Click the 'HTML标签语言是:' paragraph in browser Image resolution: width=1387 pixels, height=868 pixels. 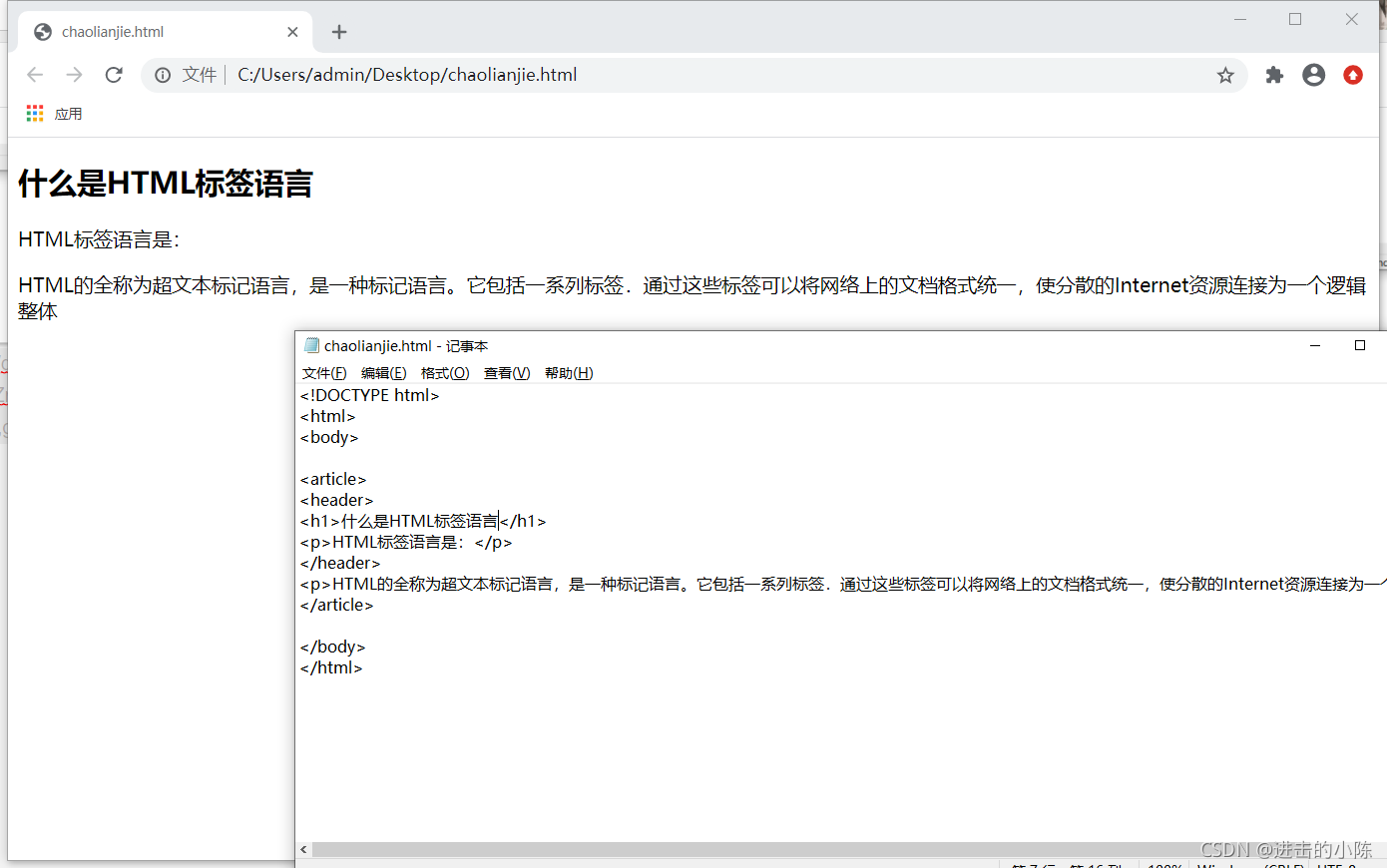pyautogui.click(x=99, y=239)
